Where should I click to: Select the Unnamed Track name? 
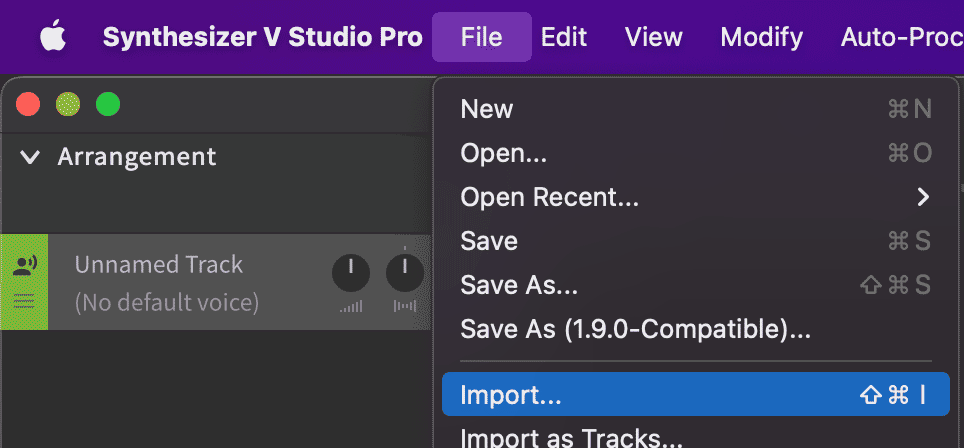click(159, 265)
